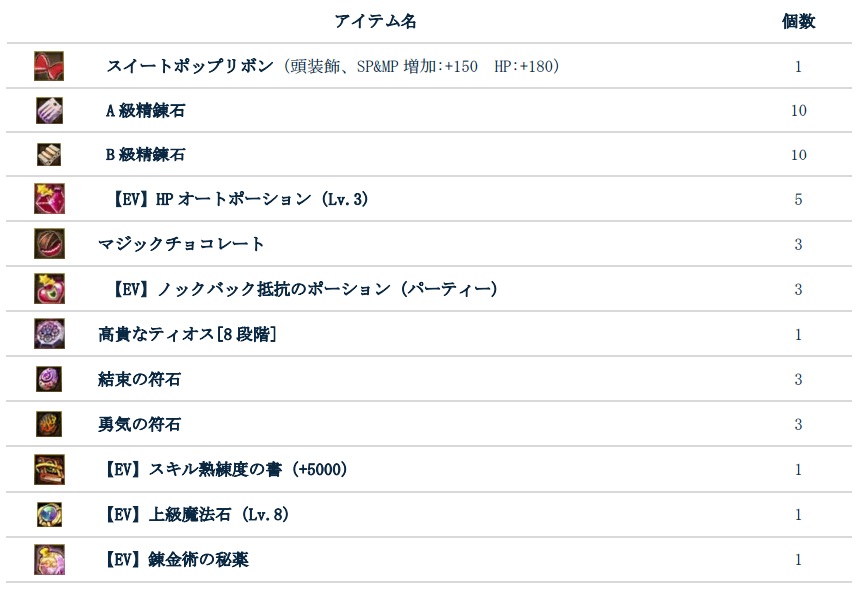This screenshot has height=591, width=858.
Task: Click the スイートポップリボン item name
Action: click(x=190, y=66)
